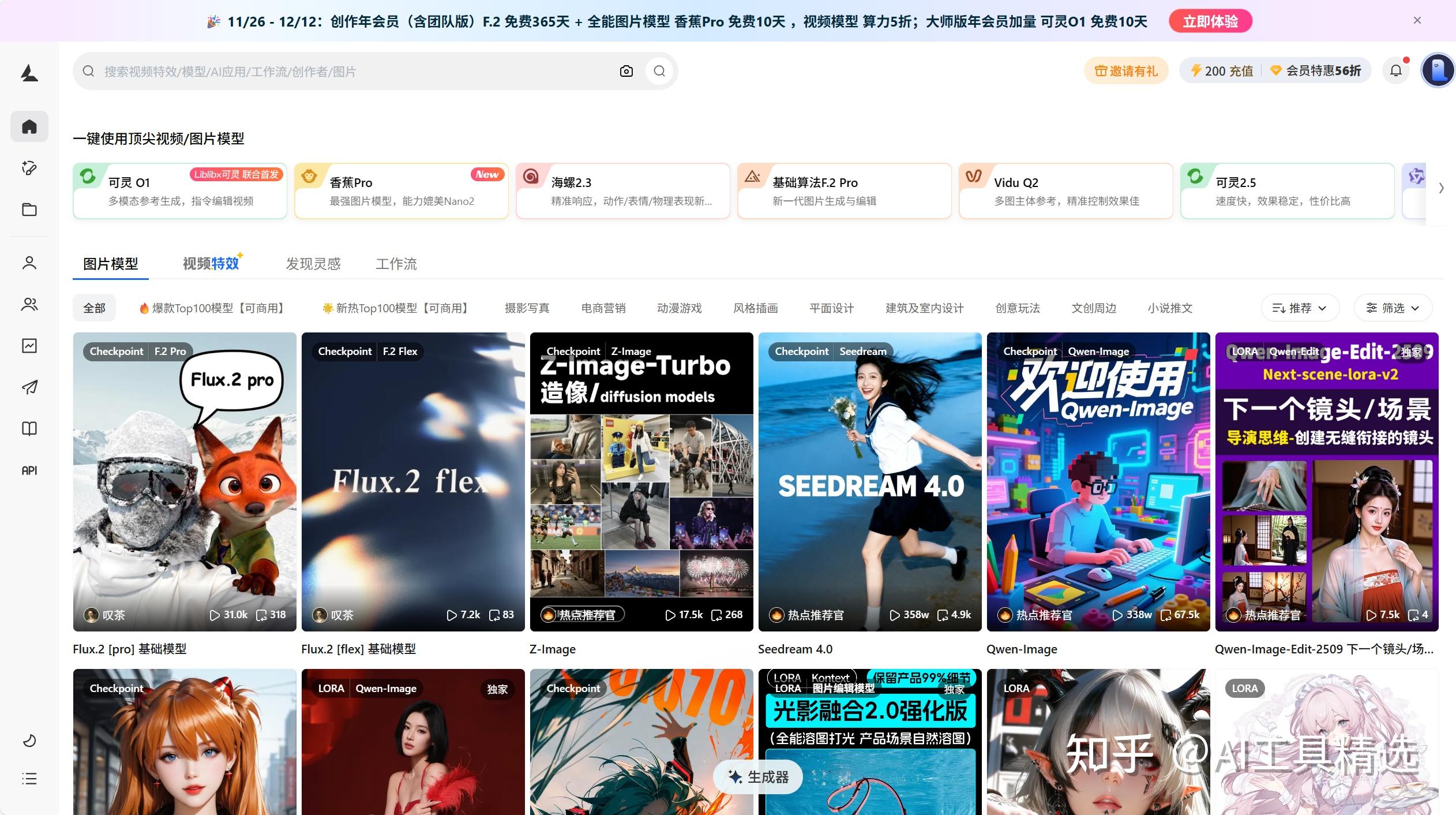This screenshot has height=815, width=1456.
Task: Open the book icon in sidebar
Action: (x=29, y=428)
